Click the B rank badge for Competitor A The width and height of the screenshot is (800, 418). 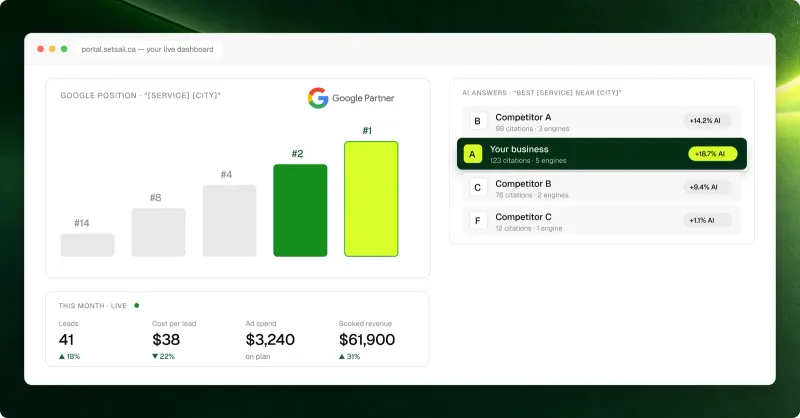click(x=478, y=121)
